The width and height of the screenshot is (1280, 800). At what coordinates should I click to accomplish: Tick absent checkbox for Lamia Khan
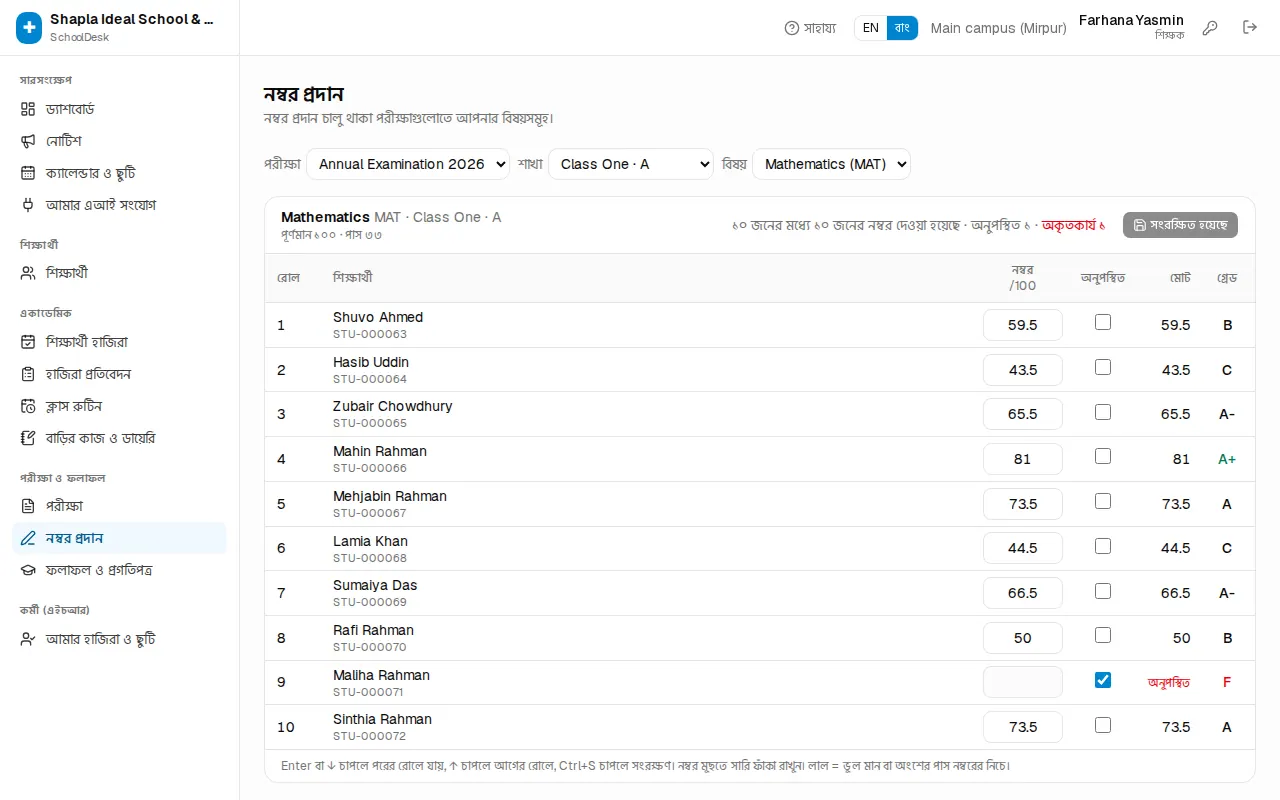pyautogui.click(x=1103, y=546)
